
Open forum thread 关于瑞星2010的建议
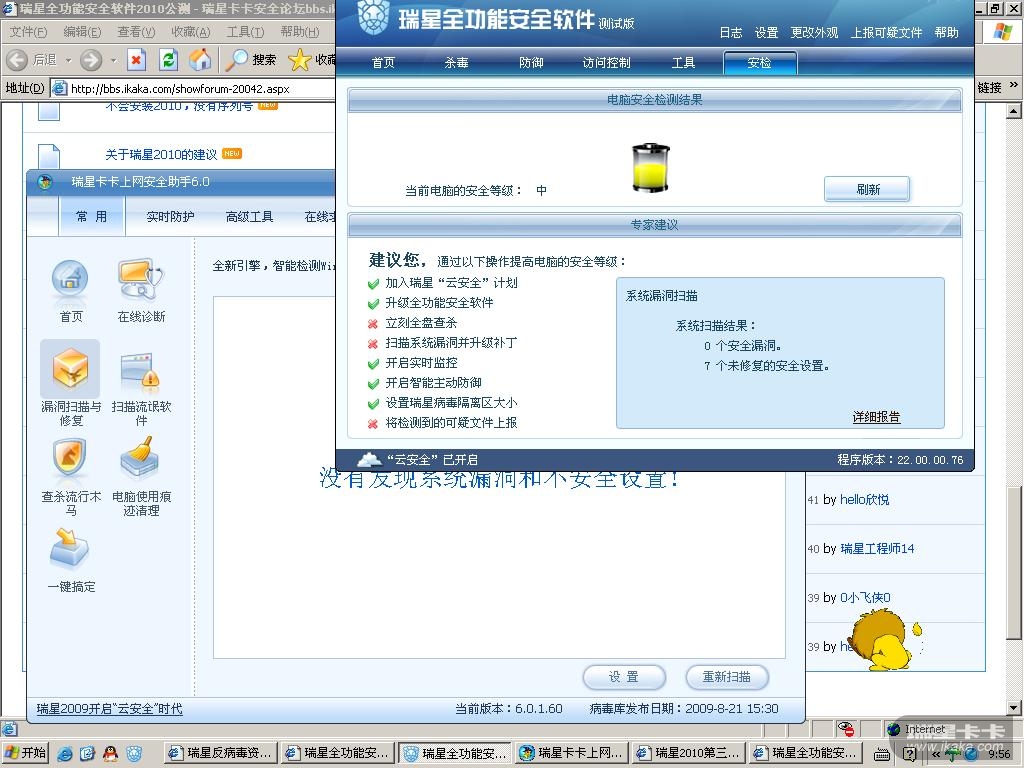161,155
